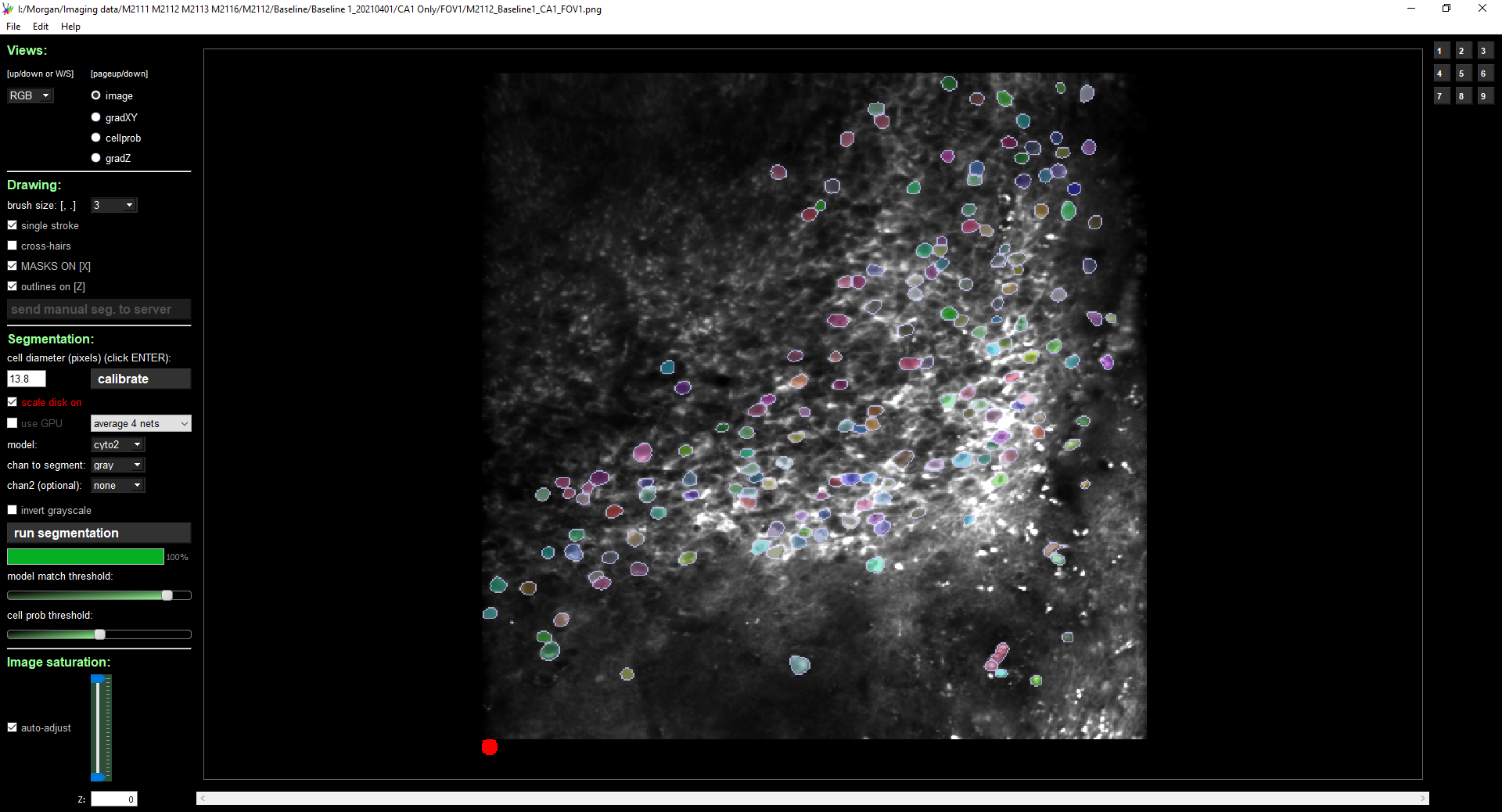Click the Cellpose logo icon in titlebar

(x=9, y=9)
